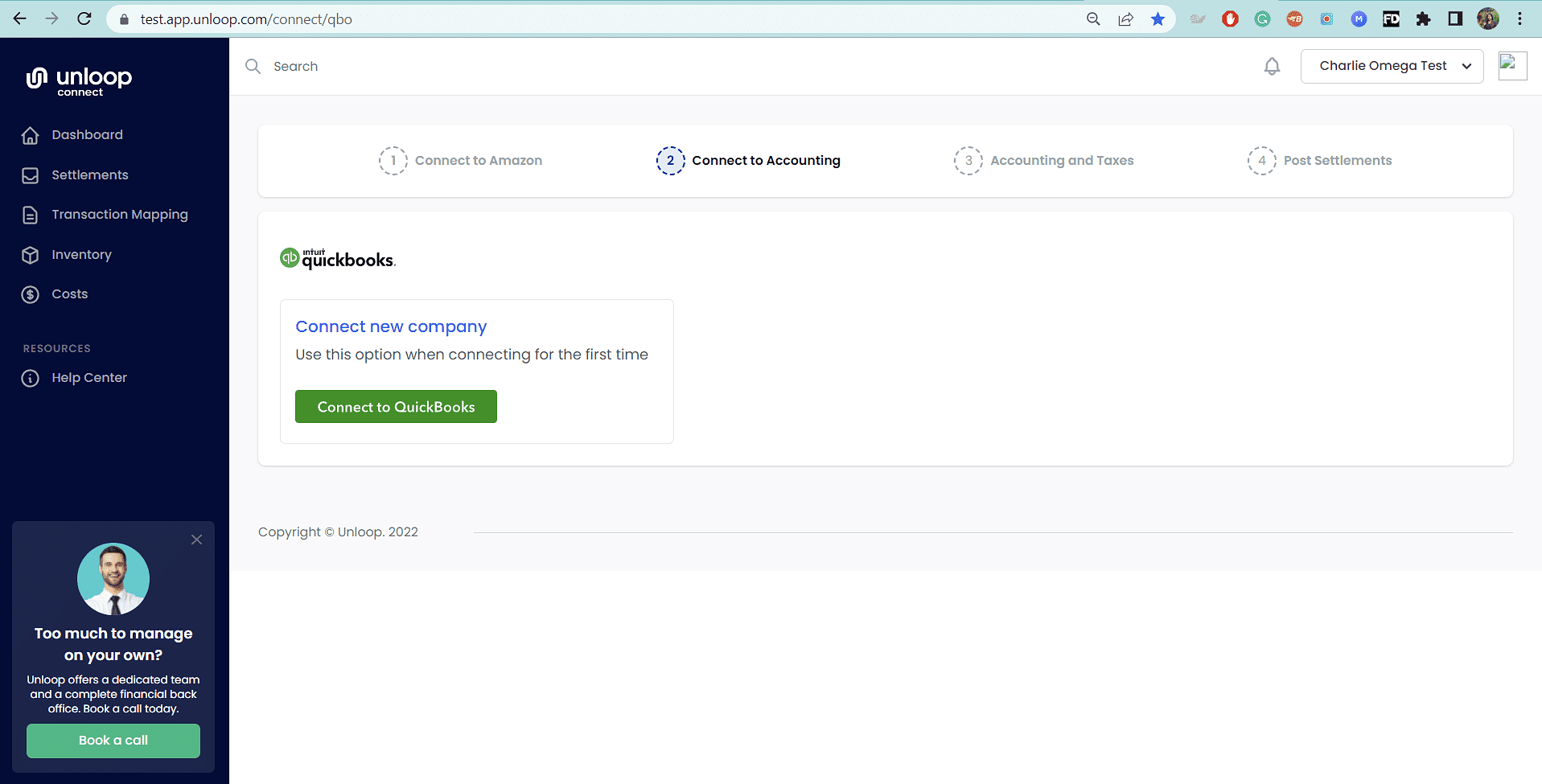Viewport: 1542px width, 784px height.
Task: Click Copyright Unloop 2022 text
Action: [338, 532]
